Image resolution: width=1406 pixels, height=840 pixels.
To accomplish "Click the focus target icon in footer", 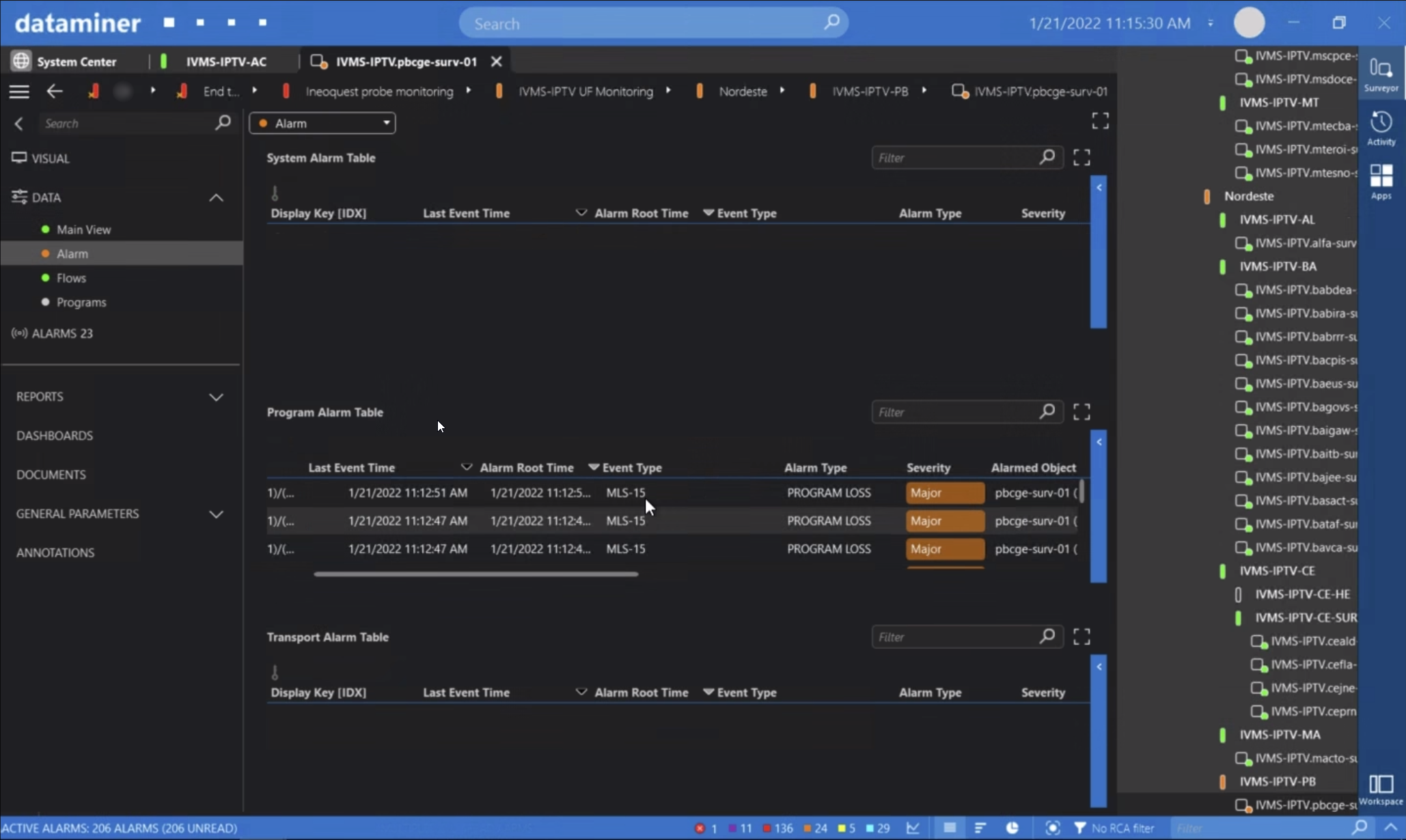I will coord(1053,828).
